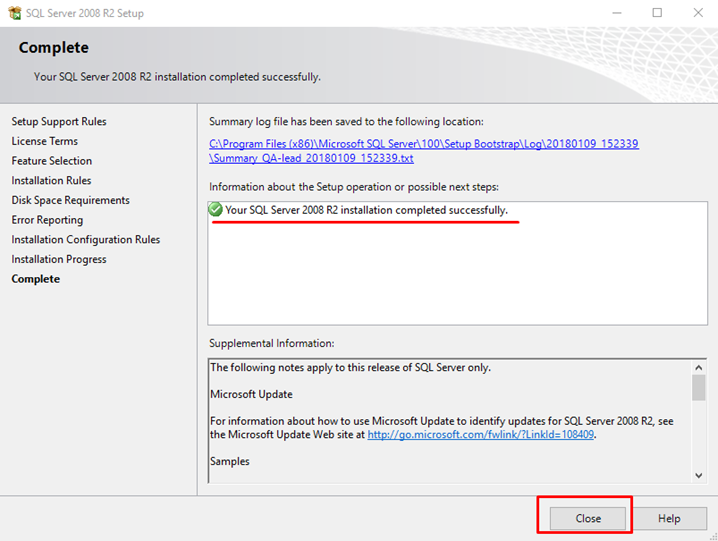718x541 pixels.
Task: Click the Supplemental Information scroll down arrow
Action: coord(698,476)
